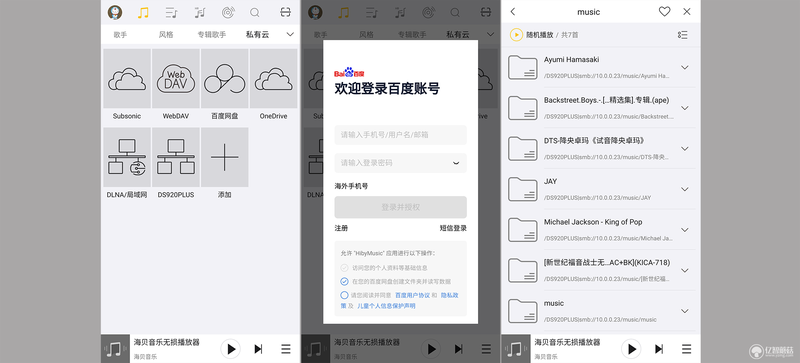
Task: Open the Backstreet.Boys folder
Action: (x=601, y=108)
